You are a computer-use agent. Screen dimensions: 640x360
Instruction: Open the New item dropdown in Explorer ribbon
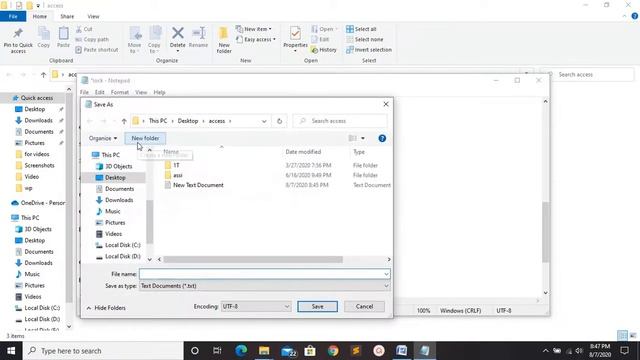tap(253, 29)
